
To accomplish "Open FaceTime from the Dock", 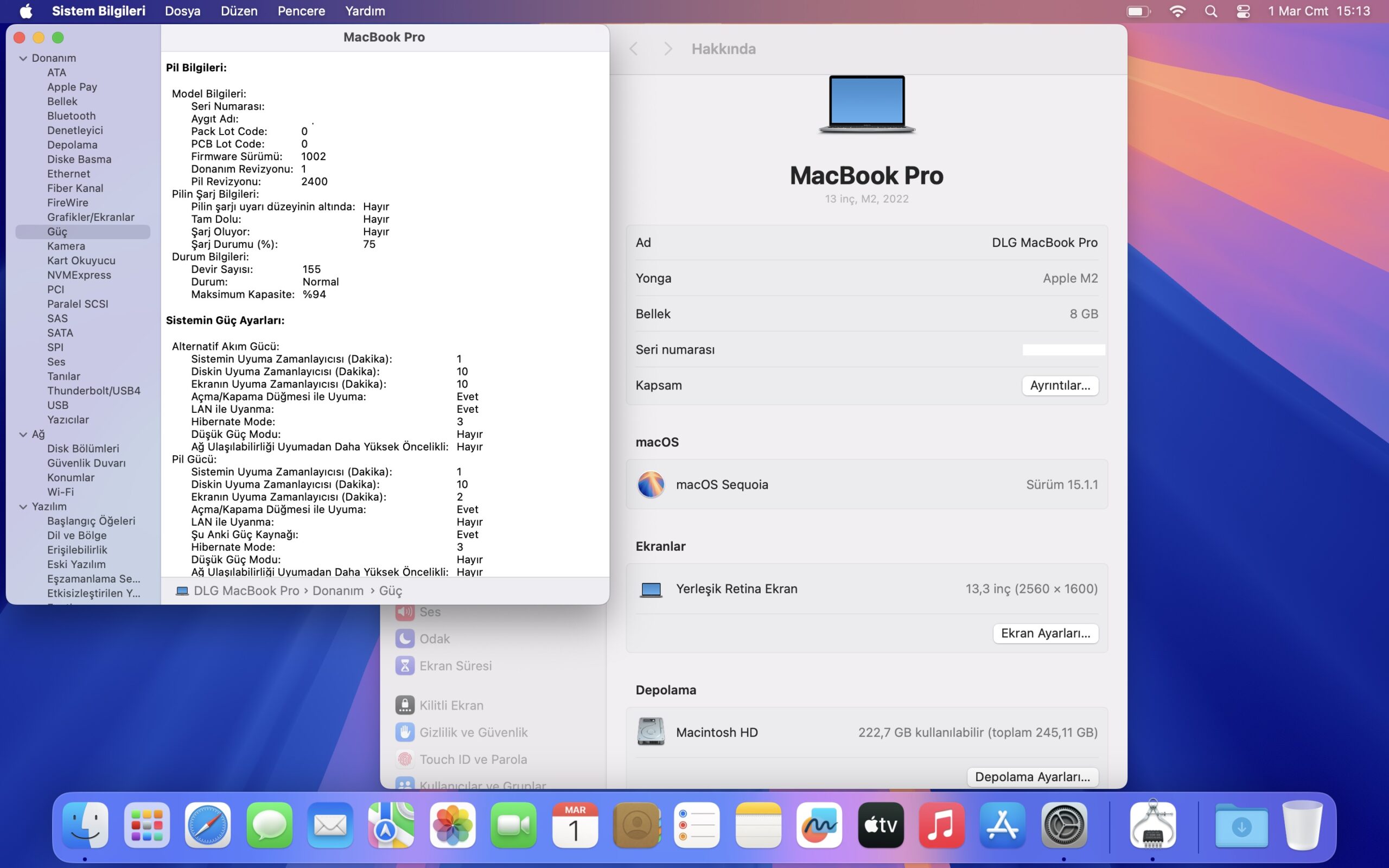I will (513, 826).
